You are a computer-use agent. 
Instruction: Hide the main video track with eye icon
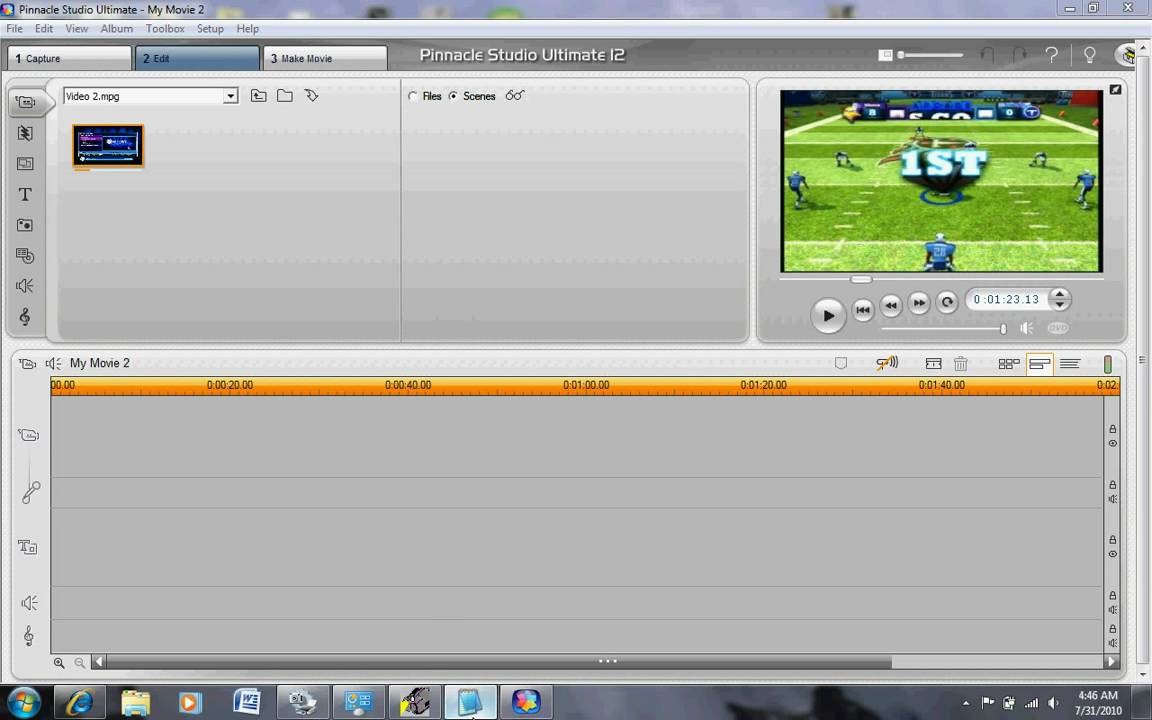tap(1112, 444)
